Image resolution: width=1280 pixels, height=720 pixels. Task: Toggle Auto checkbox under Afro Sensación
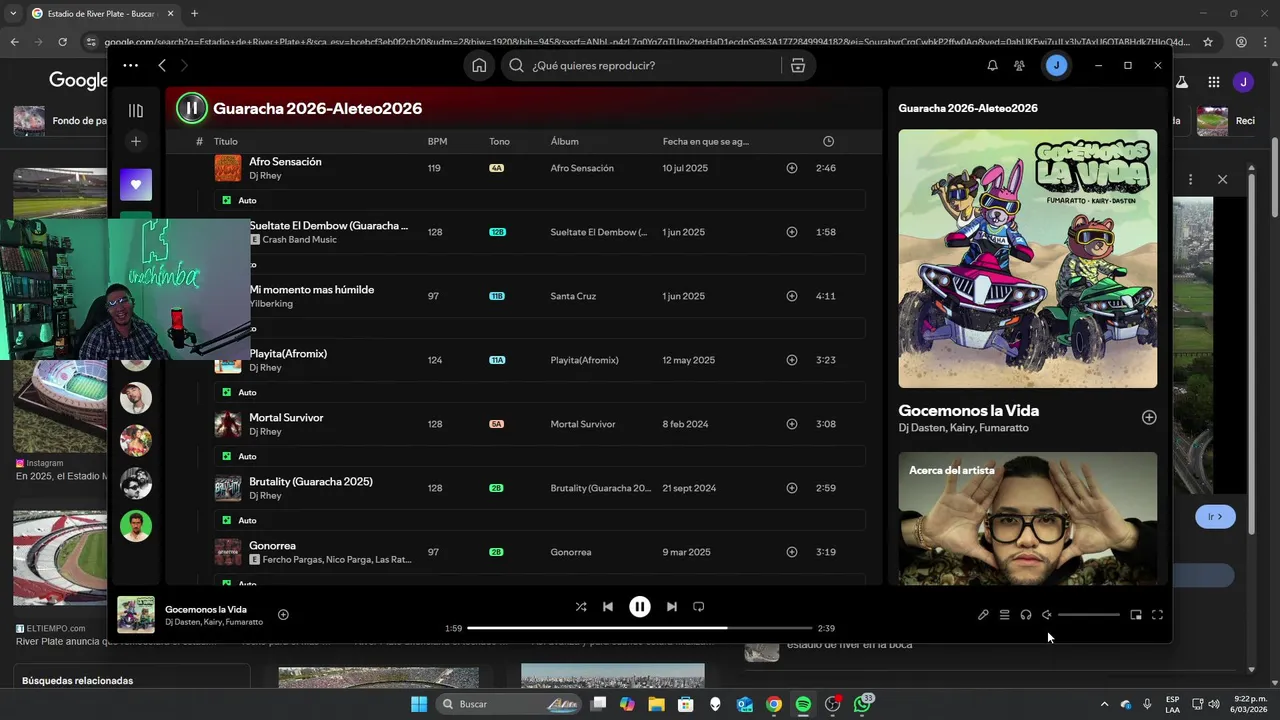(x=227, y=200)
